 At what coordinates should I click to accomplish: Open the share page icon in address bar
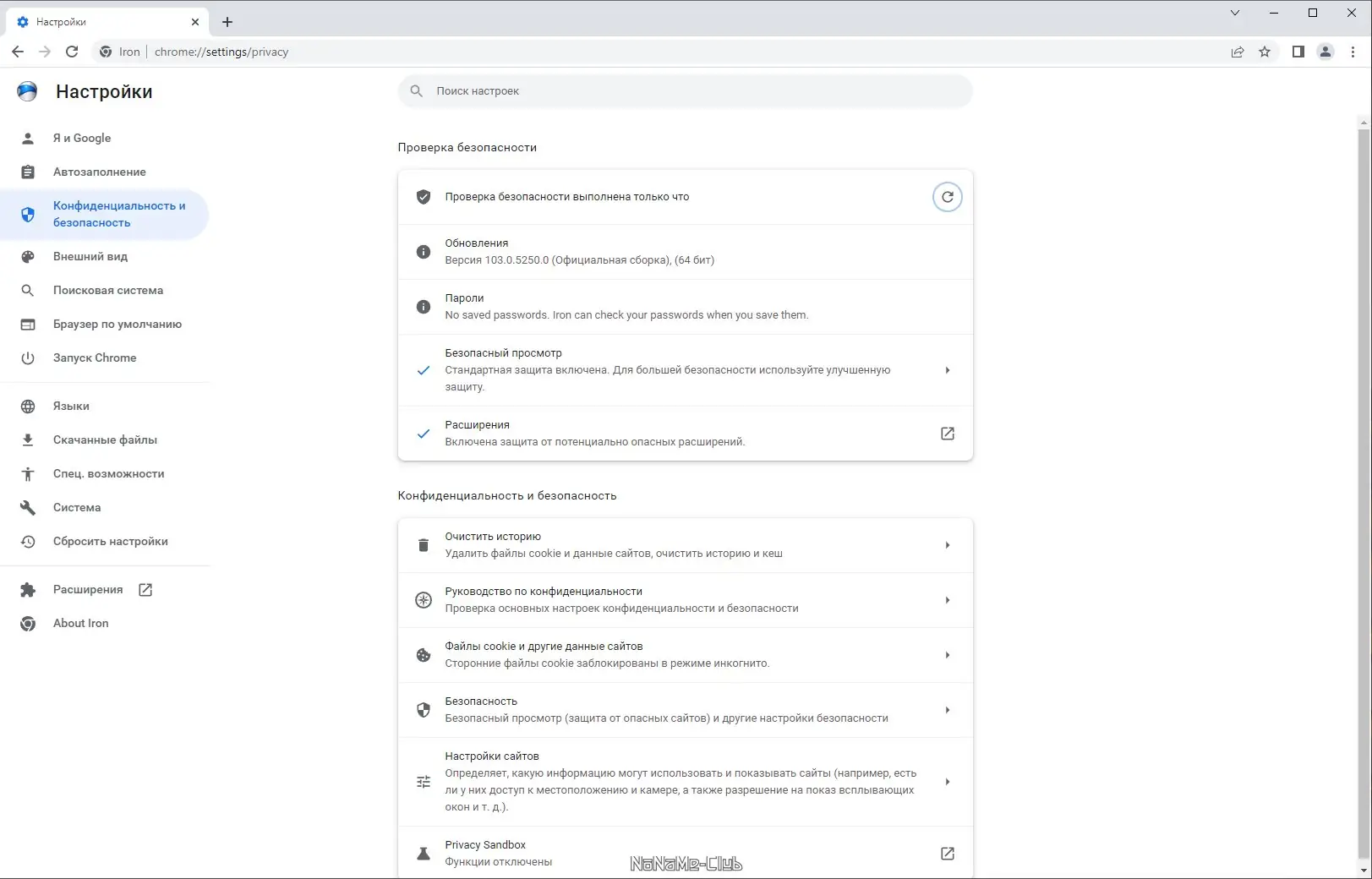click(1238, 52)
